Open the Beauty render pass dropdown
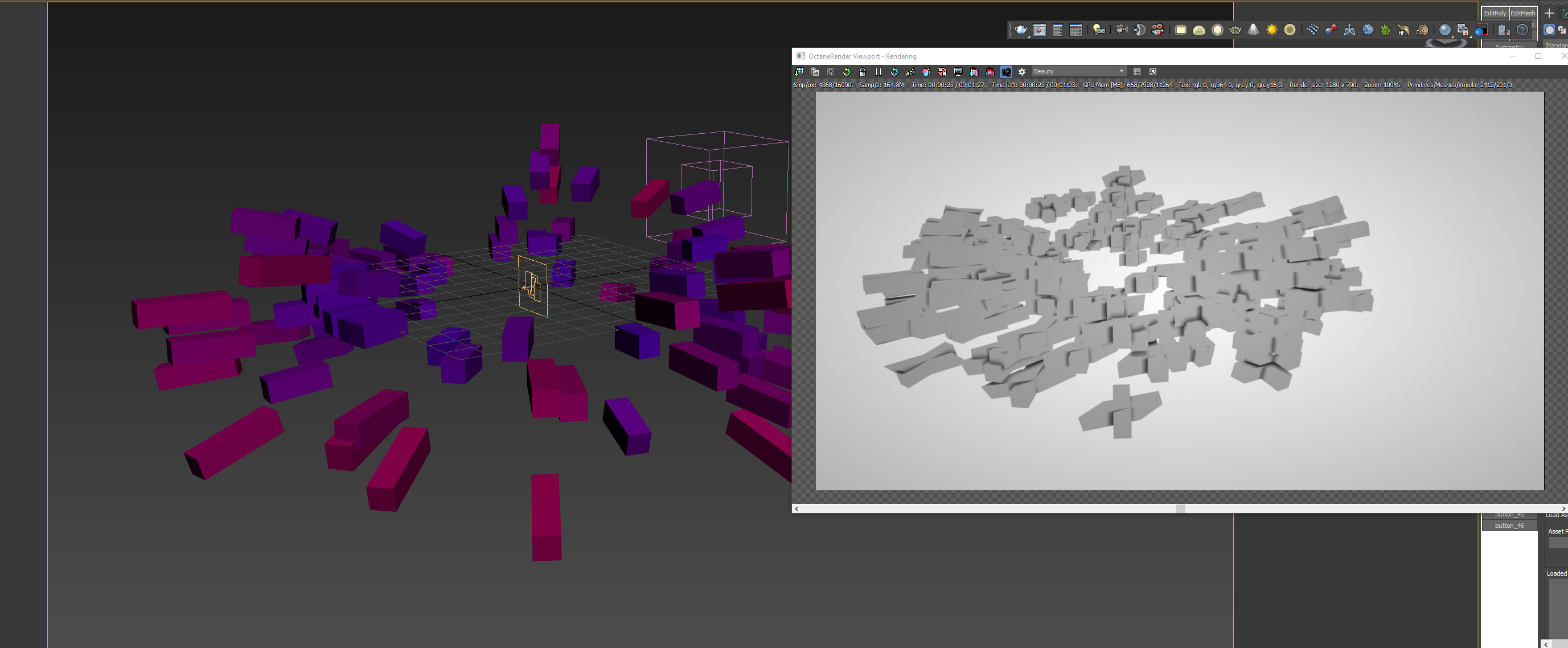This screenshot has height=648, width=1568. coord(1078,71)
